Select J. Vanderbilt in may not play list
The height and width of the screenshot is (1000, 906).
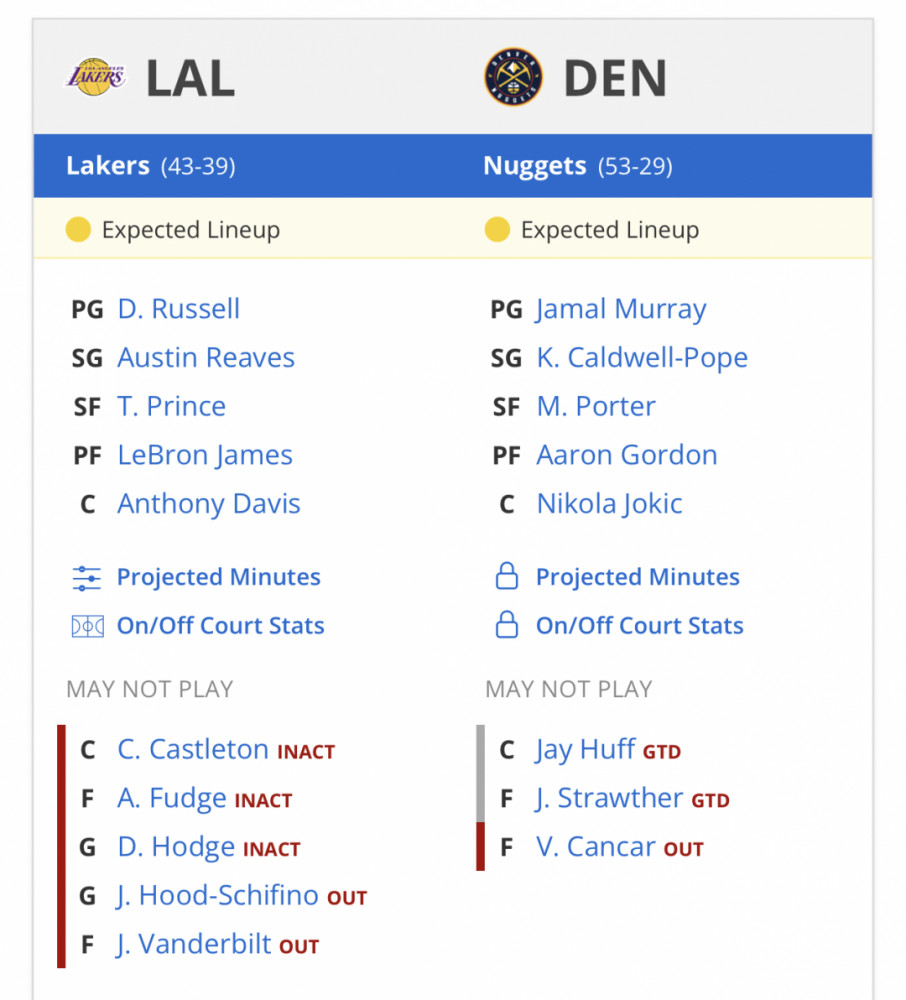point(194,945)
